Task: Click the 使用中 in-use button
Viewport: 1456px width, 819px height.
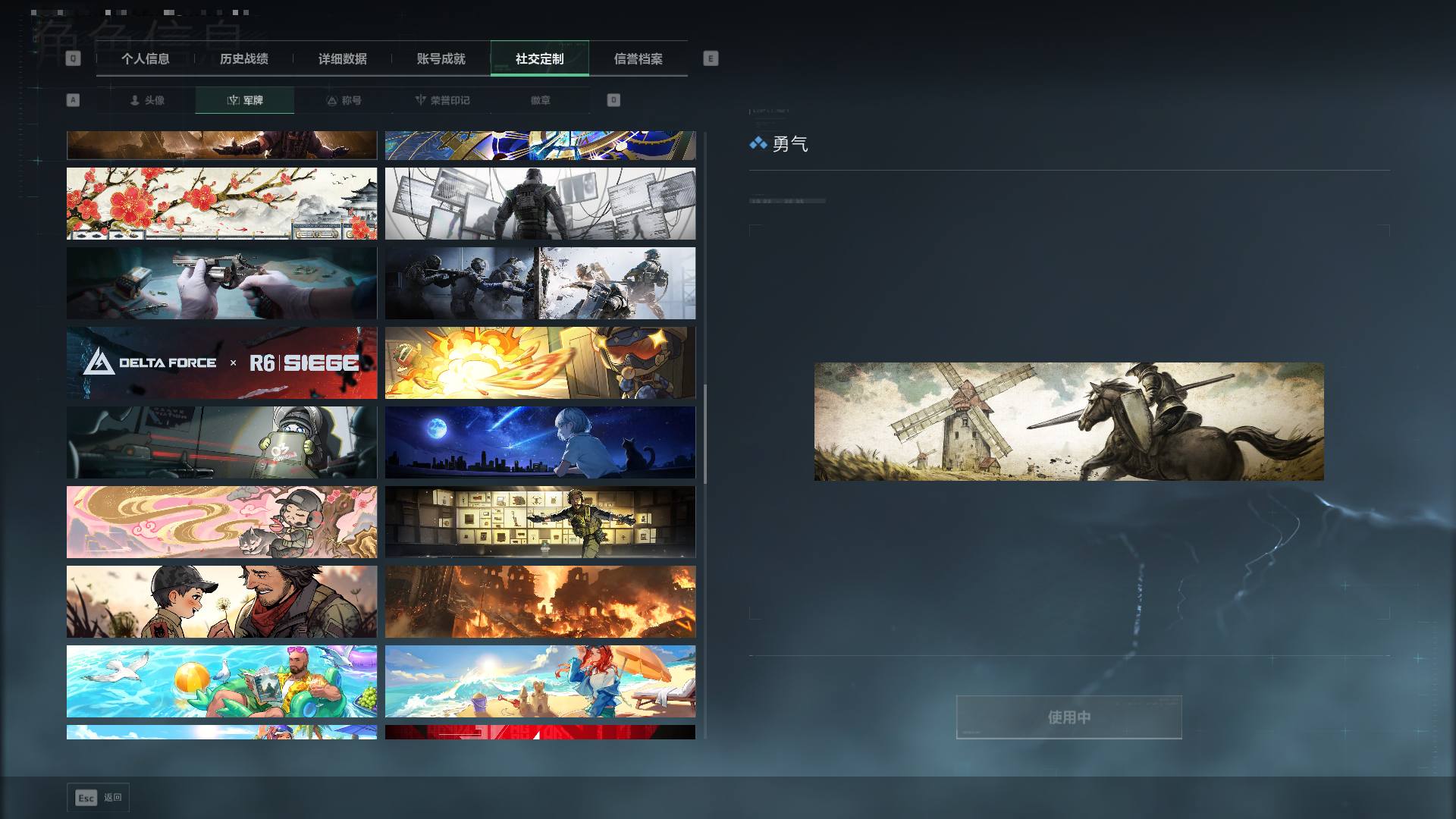Action: pyautogui.click(x=1068, y=717)
